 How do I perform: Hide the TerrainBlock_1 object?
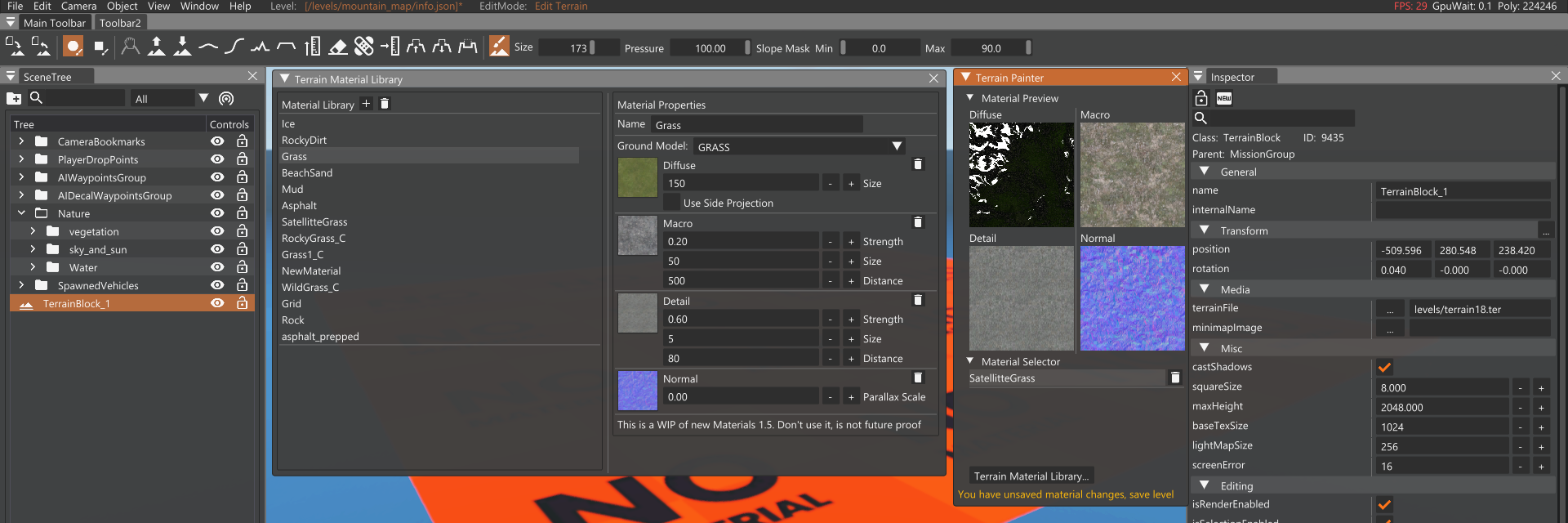217,303
